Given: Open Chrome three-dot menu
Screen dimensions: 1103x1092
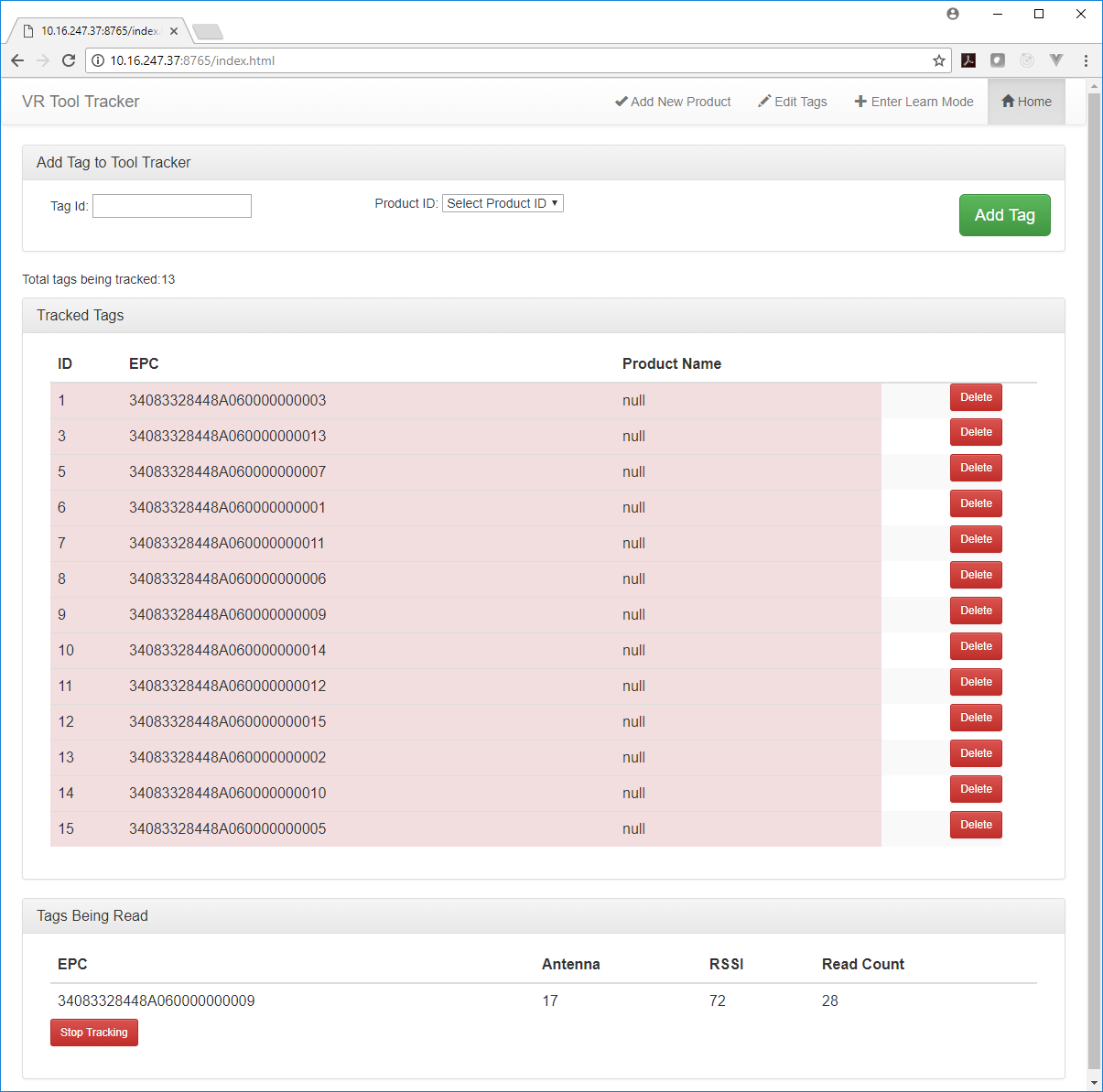Looking at the screenshot, I should coord(1086,60).
